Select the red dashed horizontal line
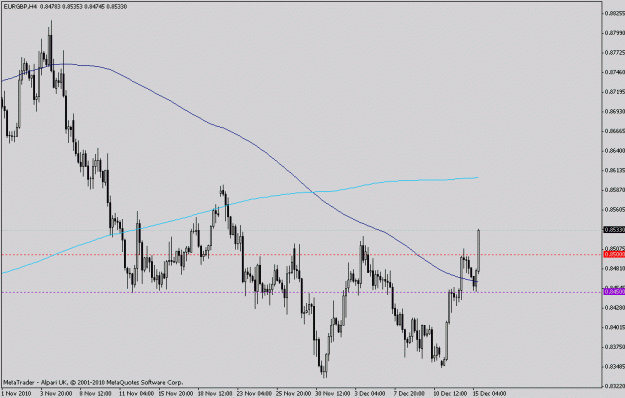Screen dimensions: 625x398 click(x=303, y=254)
